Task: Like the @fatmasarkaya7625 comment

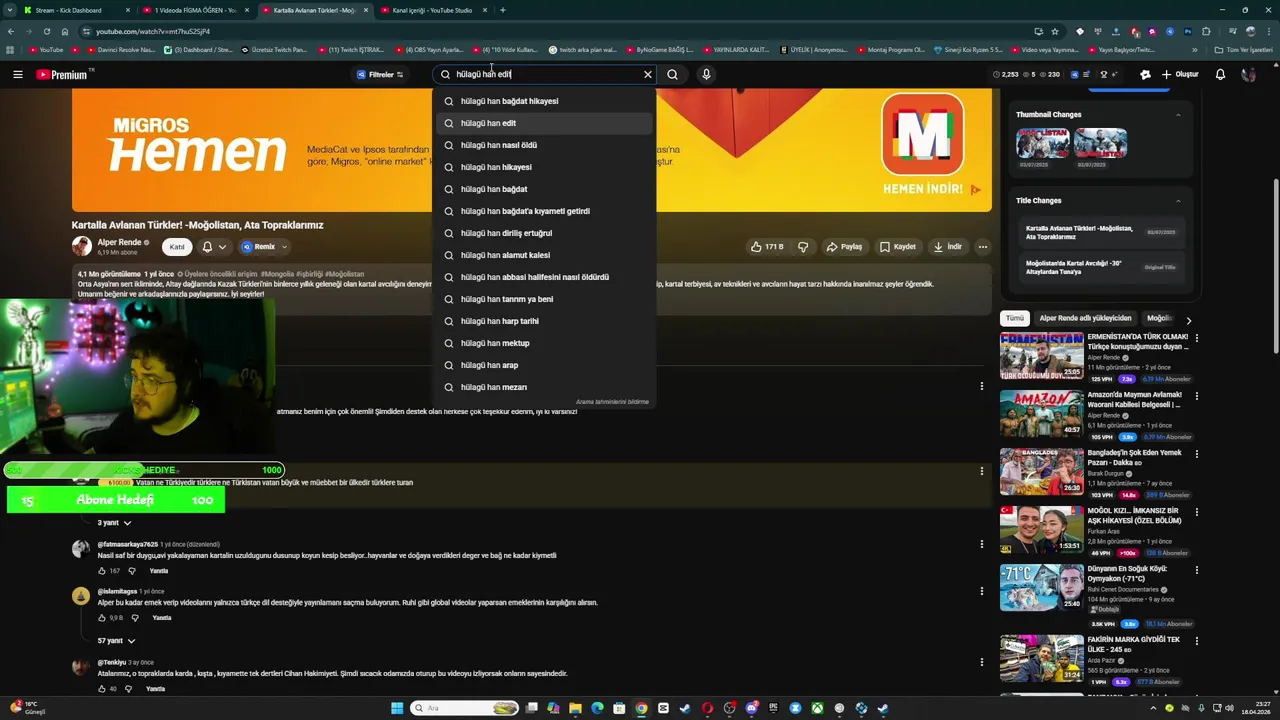Action: pyautogui.click(x=102, y=571)
